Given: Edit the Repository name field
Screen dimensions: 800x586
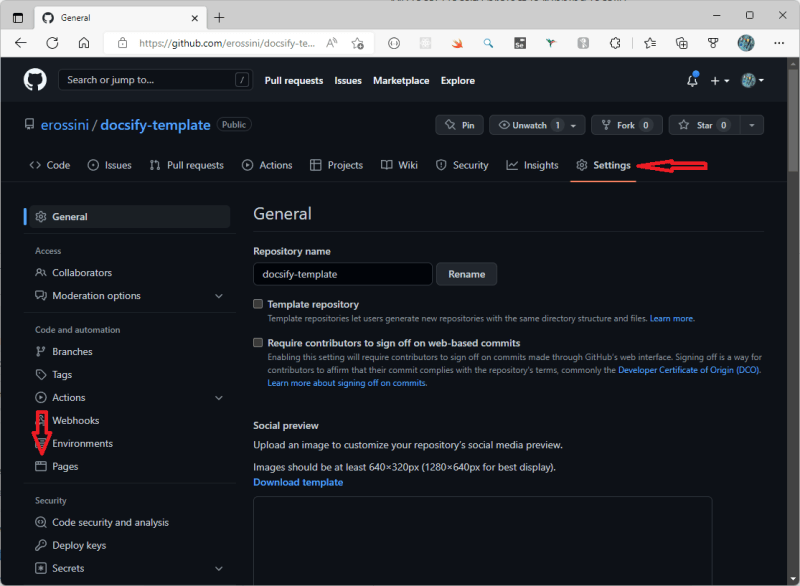Looking at the screenshot, I should click(343, 274).
